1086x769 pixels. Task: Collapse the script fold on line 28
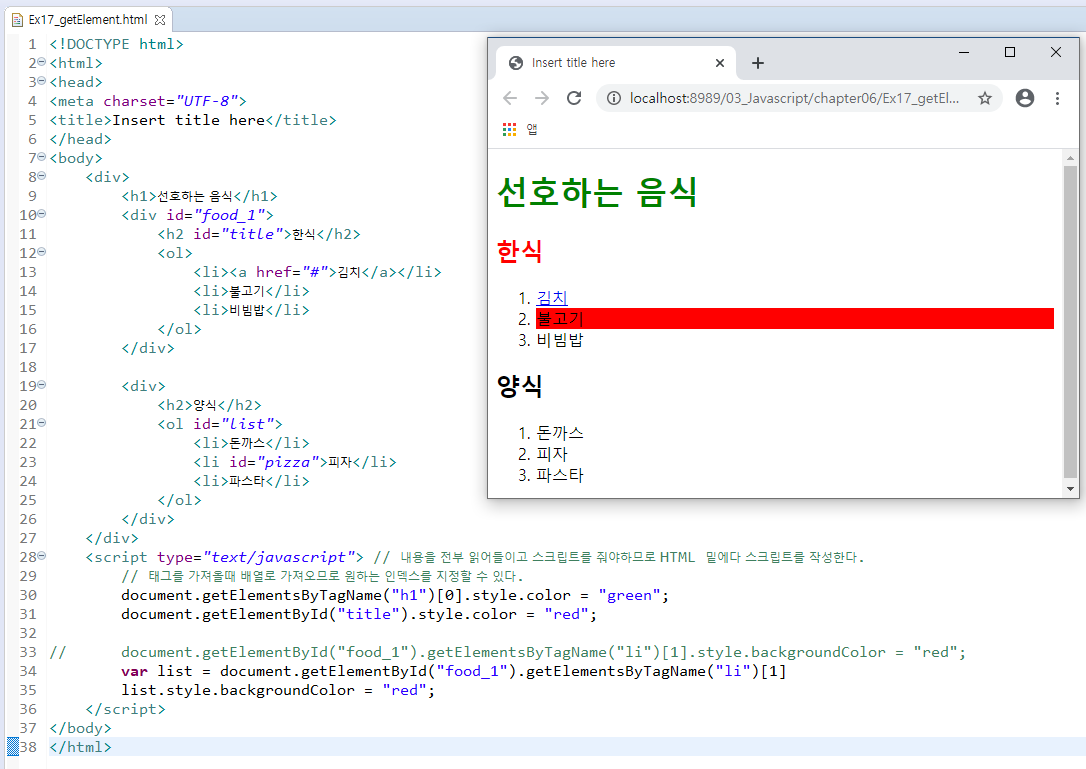pyautogui.click(x=42, y=556)
